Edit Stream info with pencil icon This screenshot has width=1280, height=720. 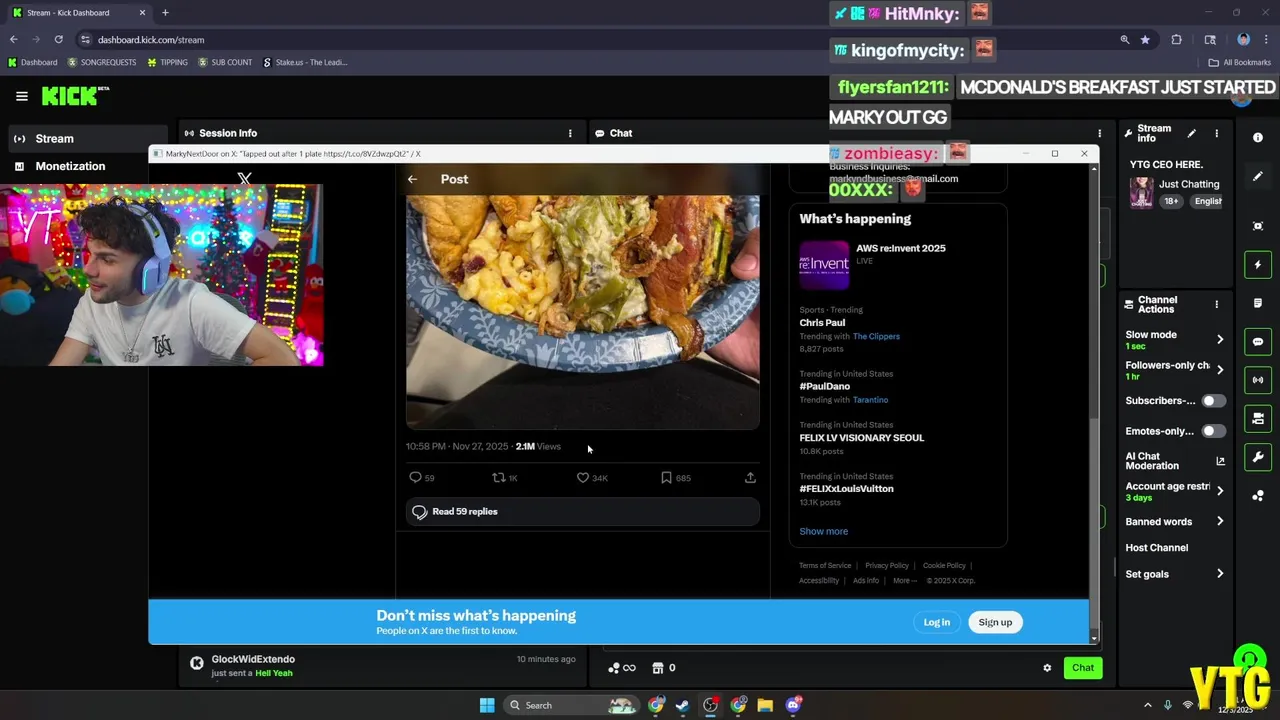1191,133
